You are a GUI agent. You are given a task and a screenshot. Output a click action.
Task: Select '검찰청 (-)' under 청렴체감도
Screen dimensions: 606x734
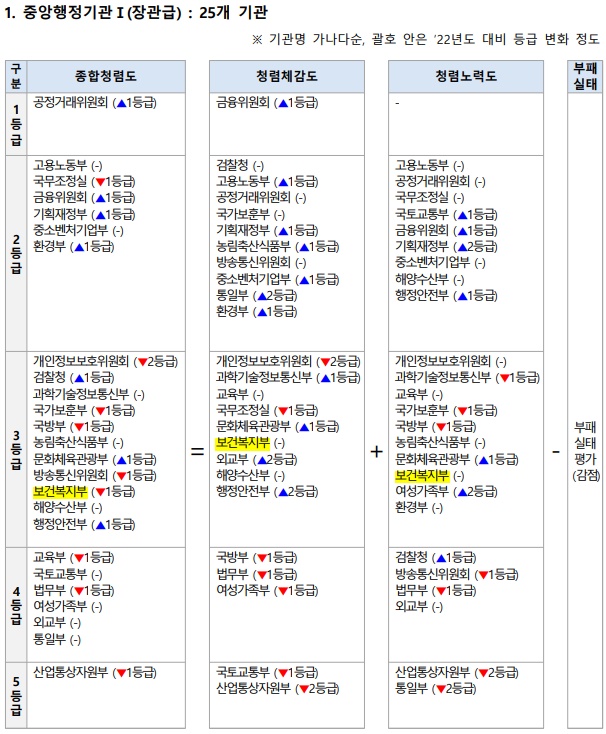click(240, 165)
